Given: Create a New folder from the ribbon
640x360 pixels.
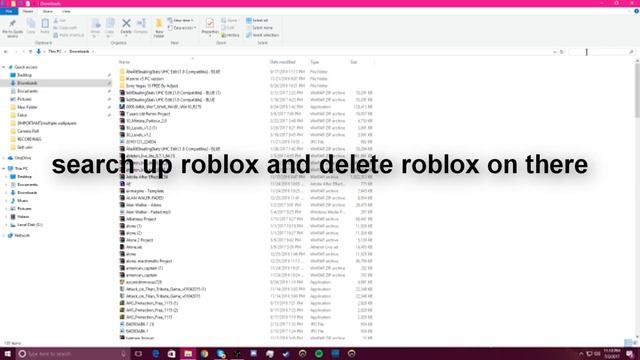Looking at the screenshot, I should pos(159,28).
